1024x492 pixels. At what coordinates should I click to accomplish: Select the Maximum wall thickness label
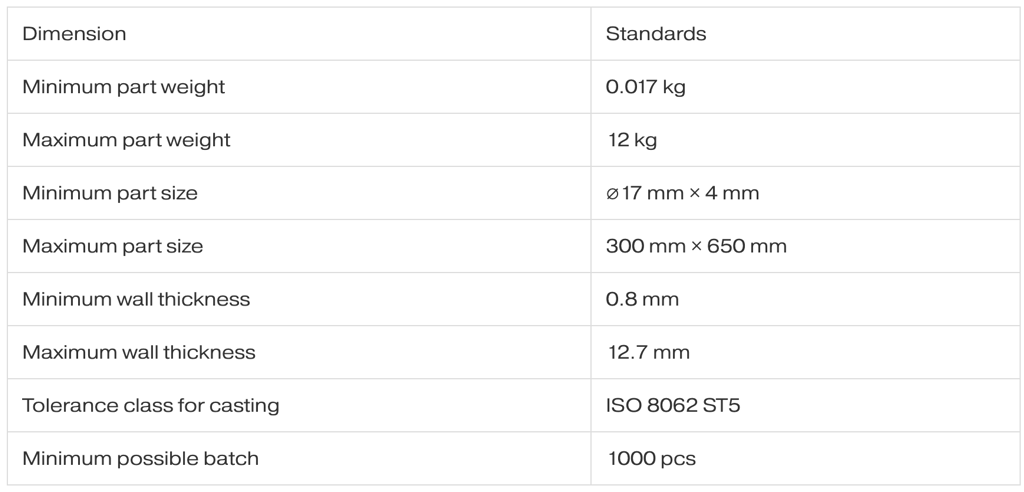(x=138, y=352)
